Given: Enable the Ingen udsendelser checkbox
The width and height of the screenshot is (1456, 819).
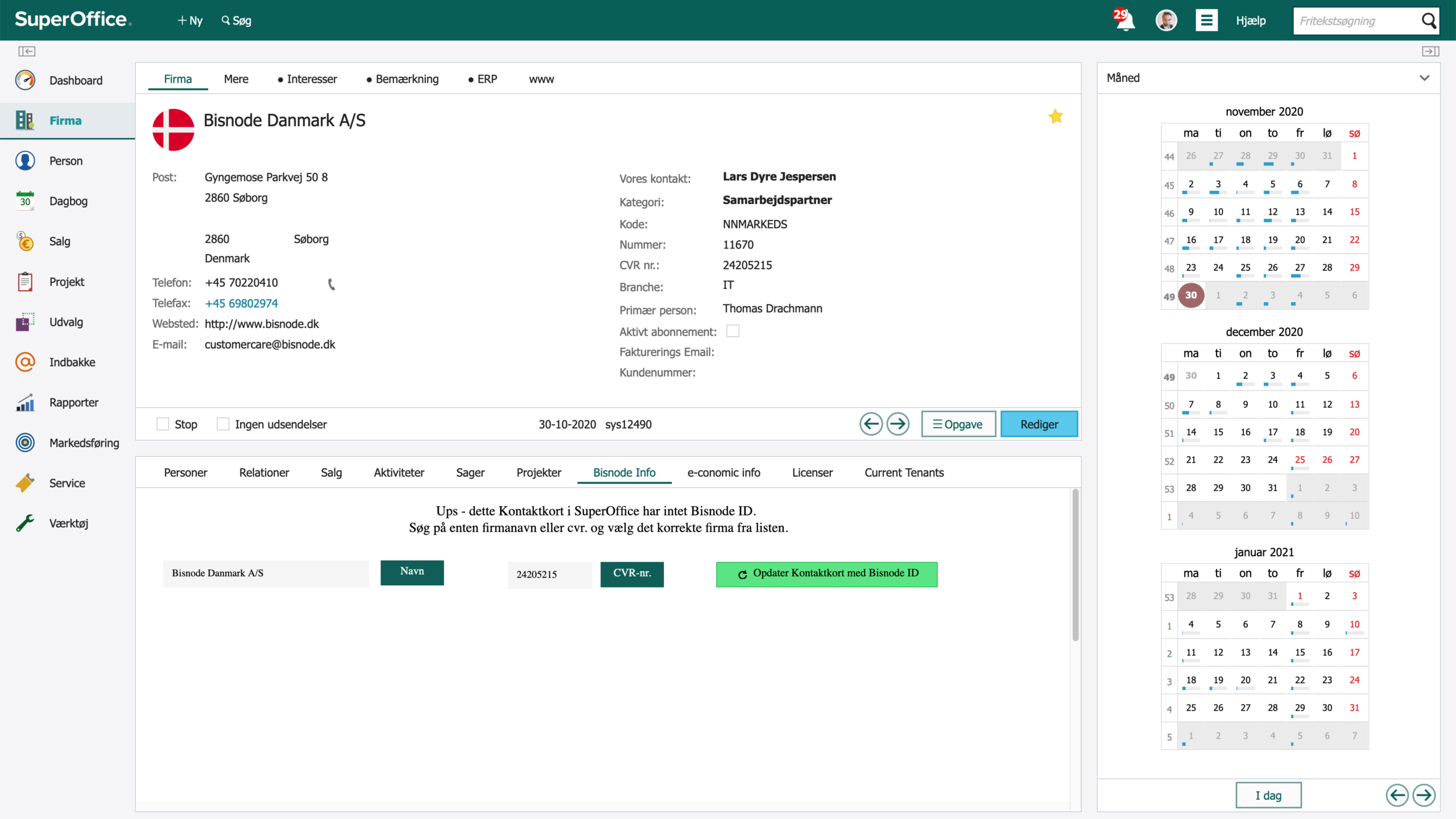Looking at the screenshot, I should click(223, 424).
